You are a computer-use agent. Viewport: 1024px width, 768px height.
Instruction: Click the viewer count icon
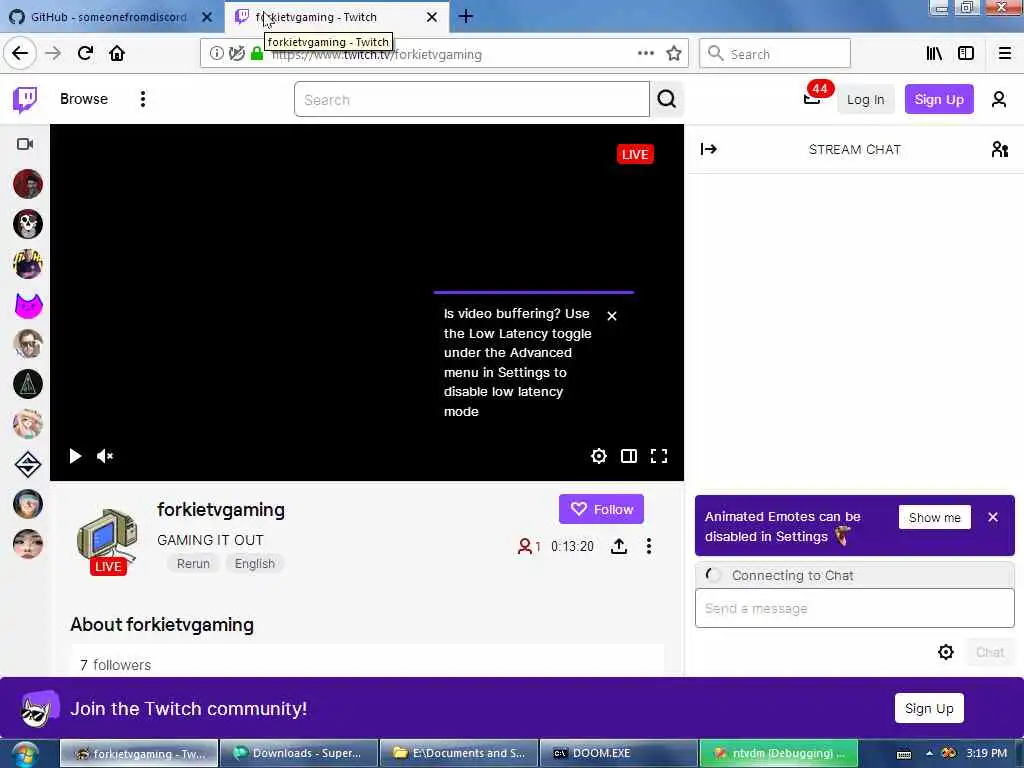point(524,546)
